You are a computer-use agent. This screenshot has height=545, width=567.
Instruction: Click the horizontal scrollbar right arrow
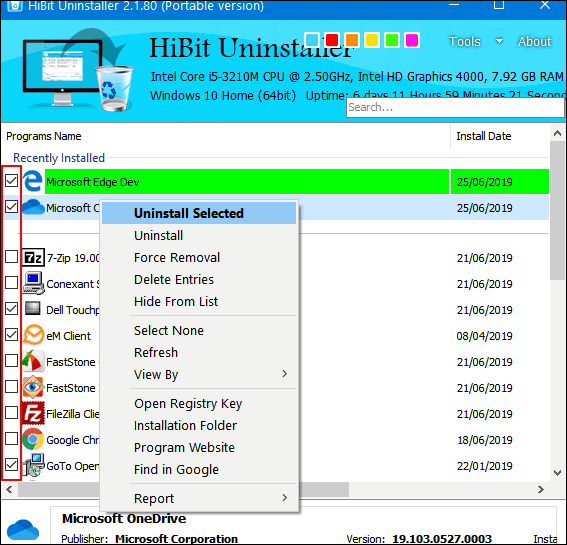coord(541,489)
